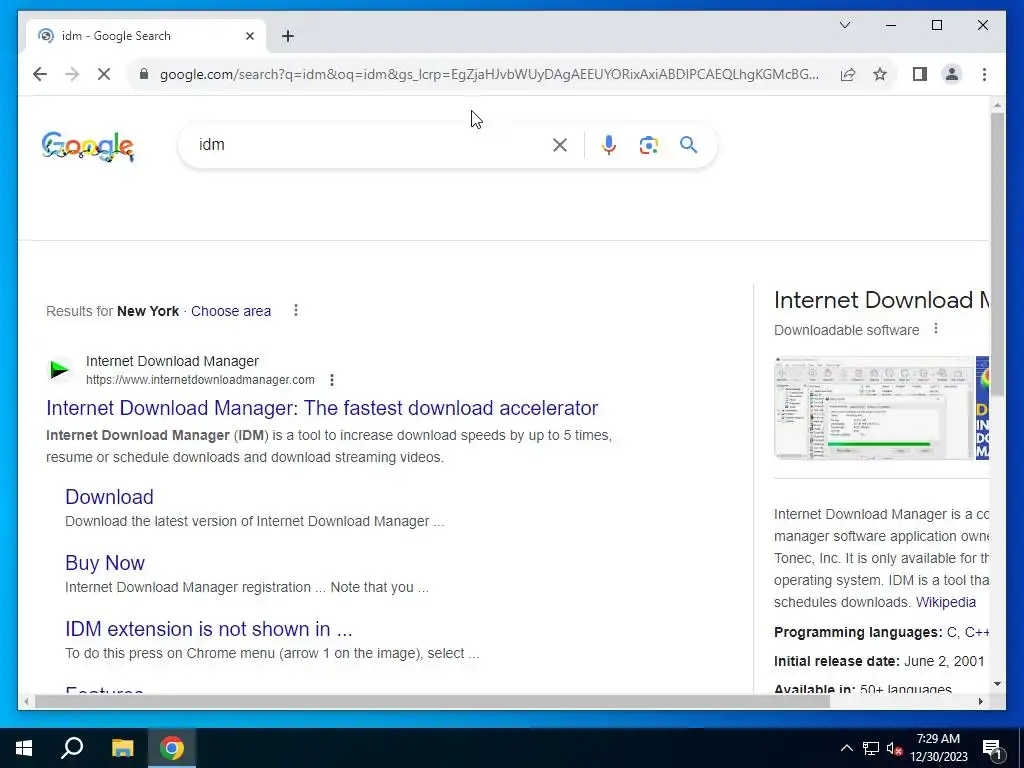View site info via the lock icon
Image resolution: width=1024 pixels, height=768 pixels.
point(144,74)
